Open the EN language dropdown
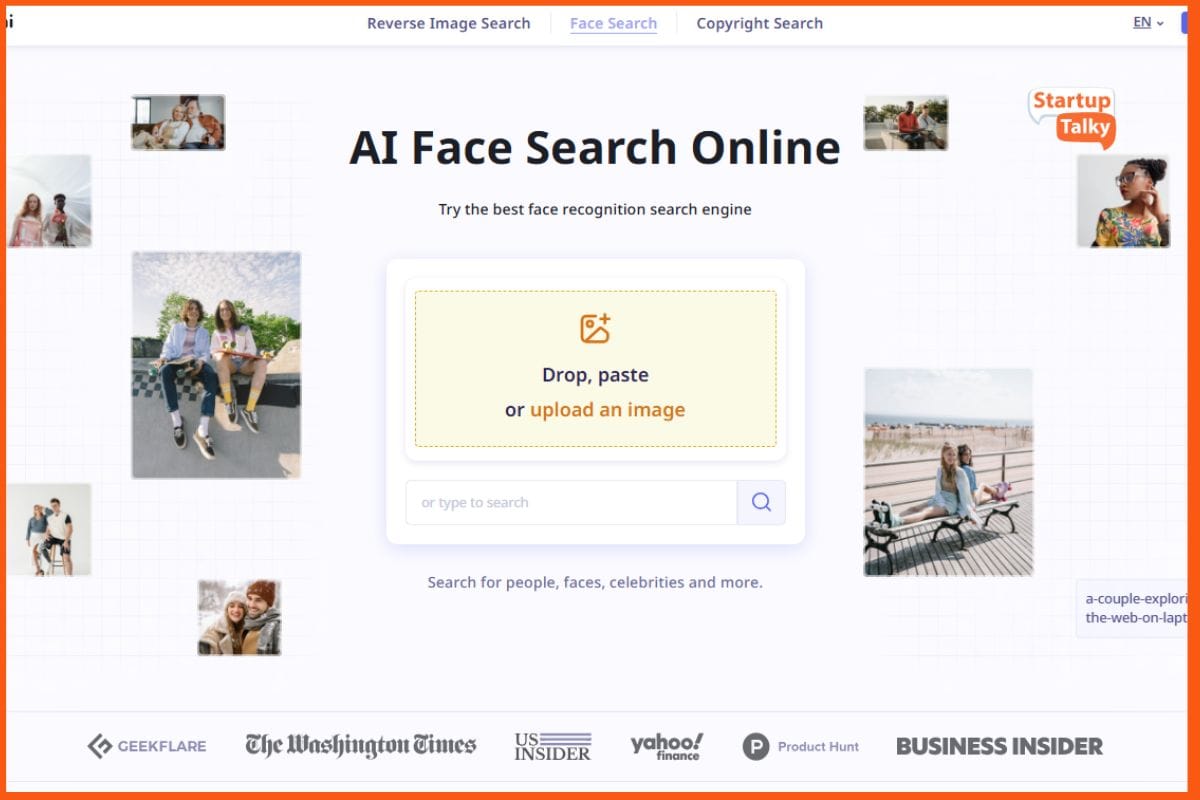This screenshot has height=800, width=1200. (x=1148, y=23)
